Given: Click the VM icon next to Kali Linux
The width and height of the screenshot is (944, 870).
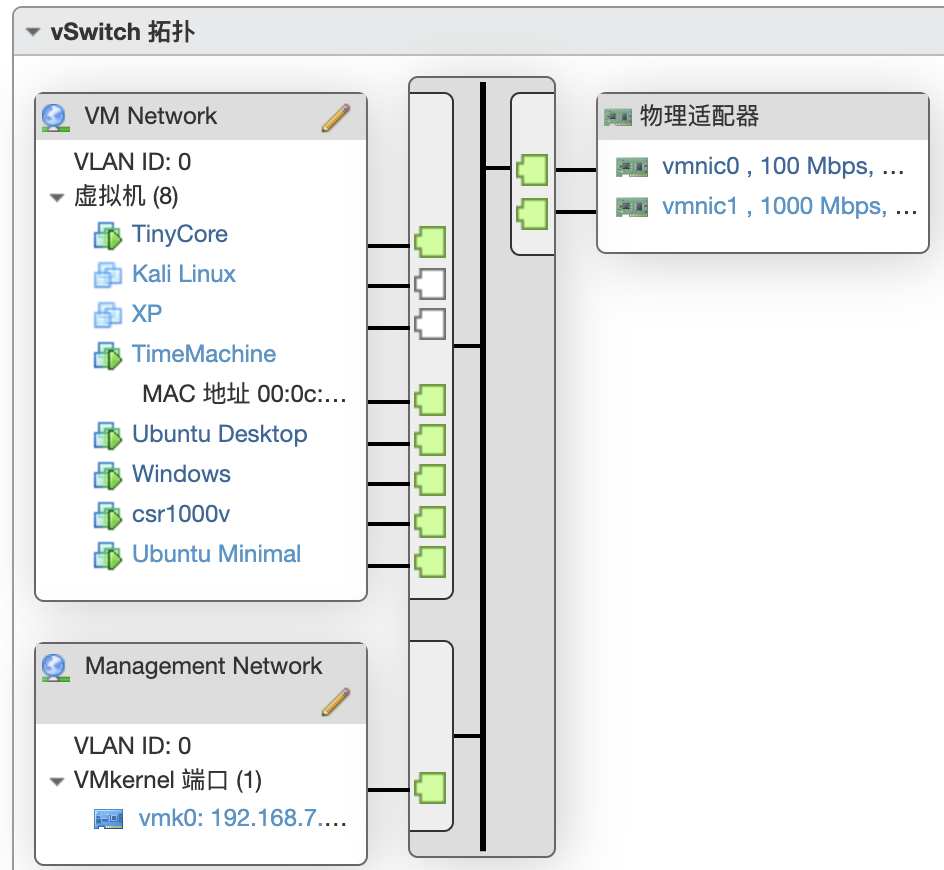Looking at the screenshot, I should click(x=110, y=274).
